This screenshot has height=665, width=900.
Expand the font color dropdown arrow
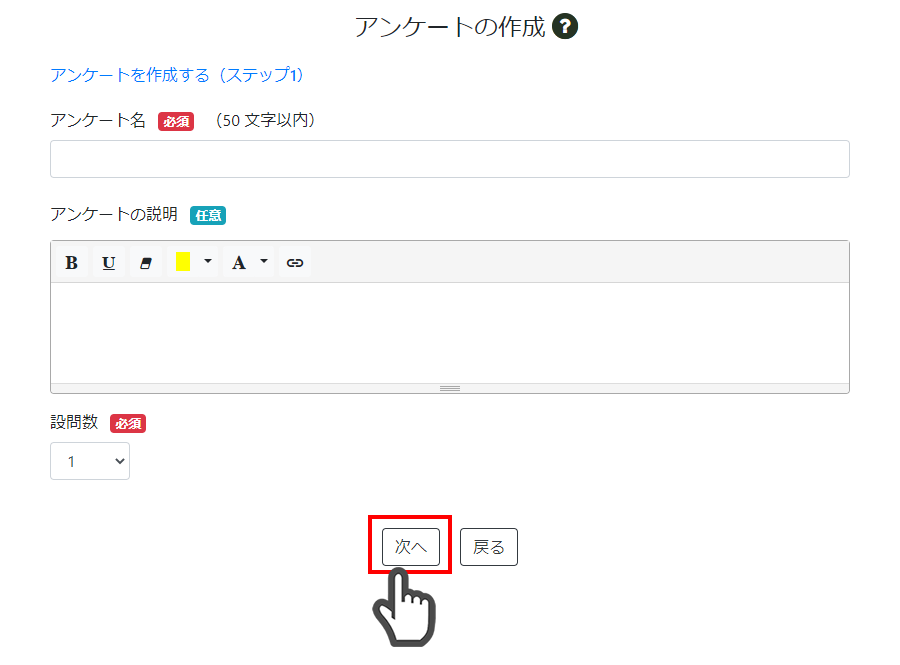click(264, 262)
